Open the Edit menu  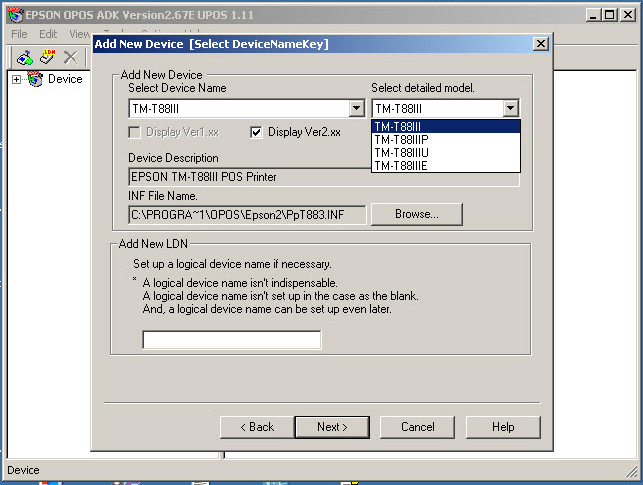pyautogui.click(x=48, y=34)
